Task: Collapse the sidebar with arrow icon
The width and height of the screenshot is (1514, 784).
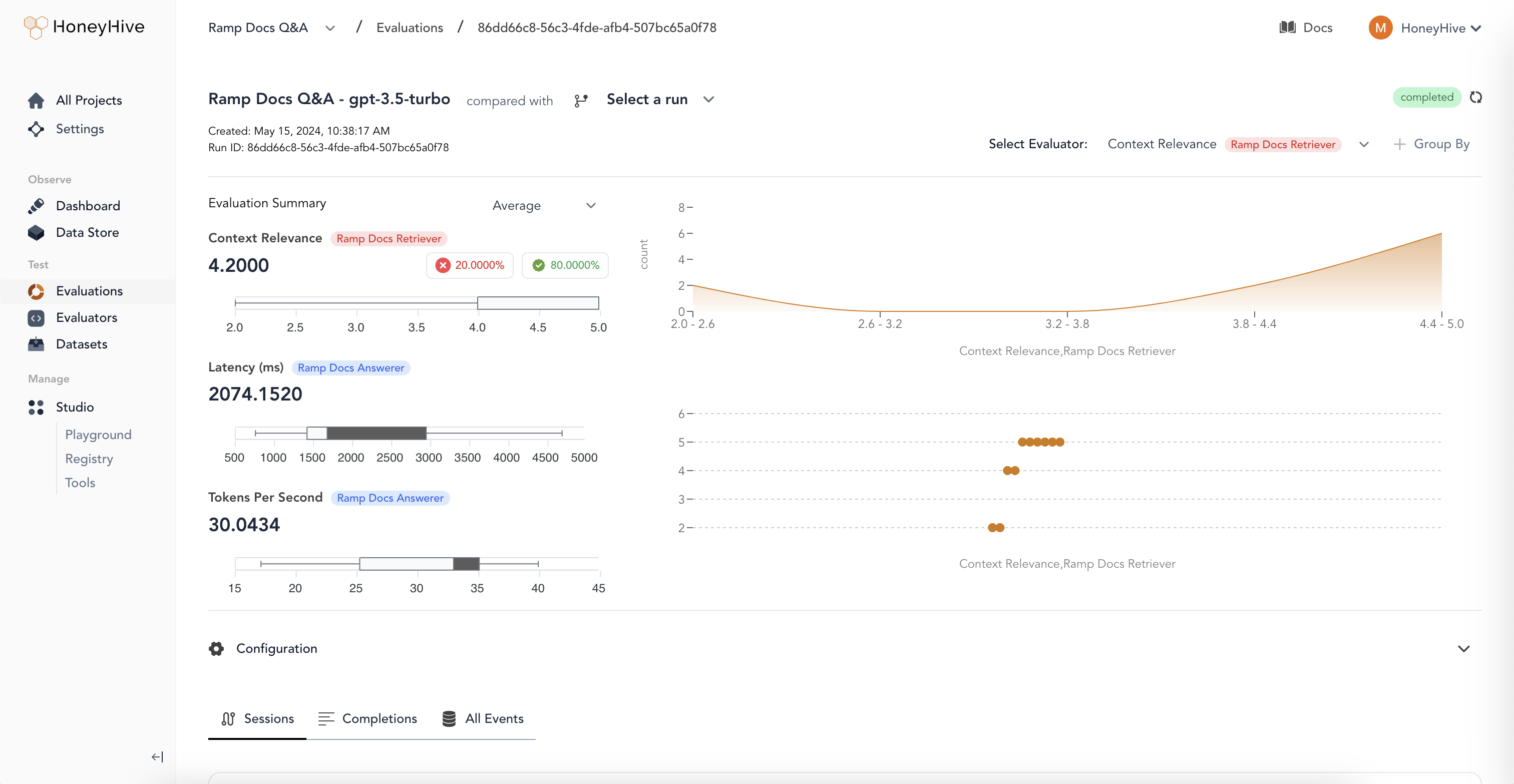Action: (157, 757)
